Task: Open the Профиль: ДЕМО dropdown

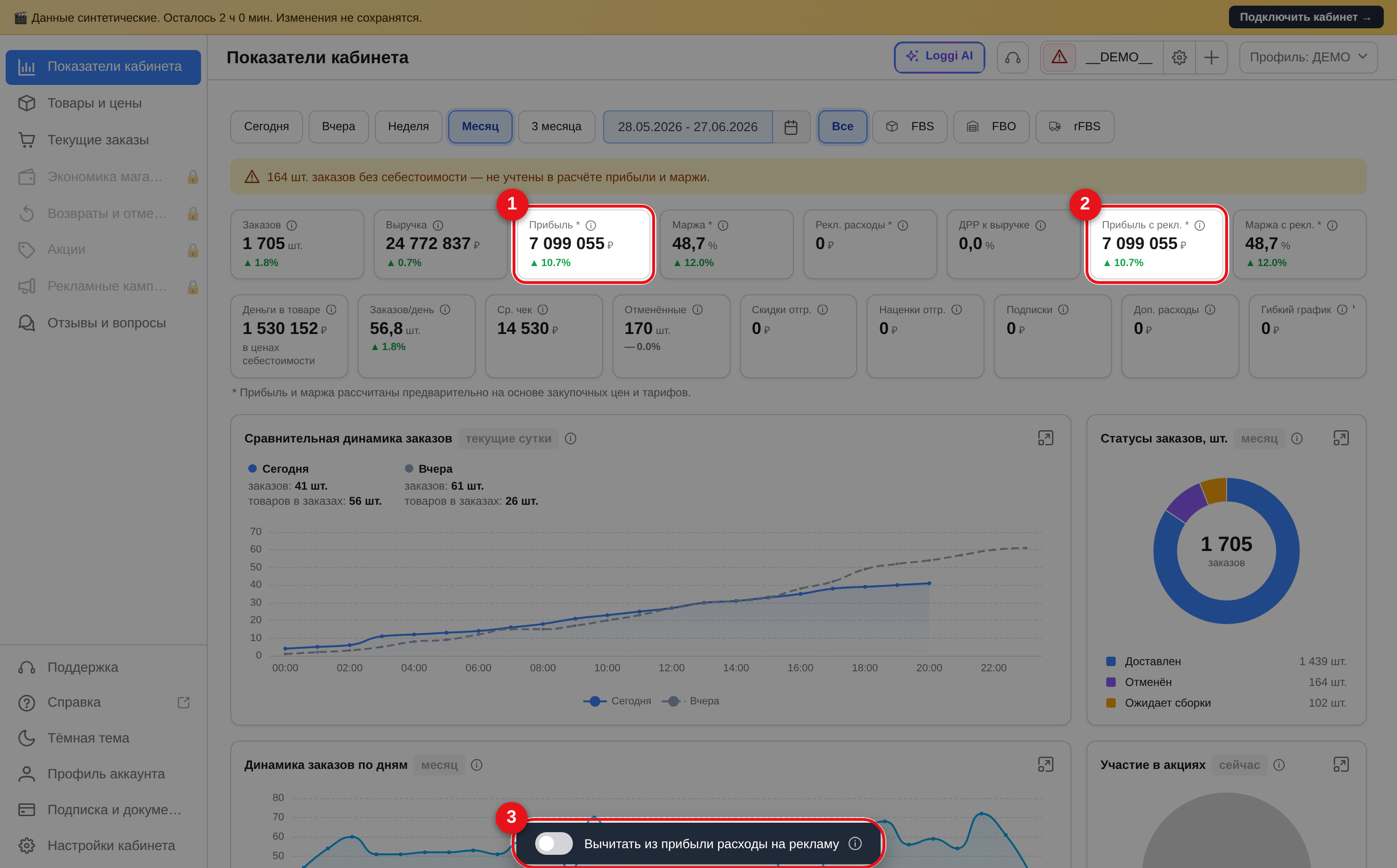Action: (1308, 58)
